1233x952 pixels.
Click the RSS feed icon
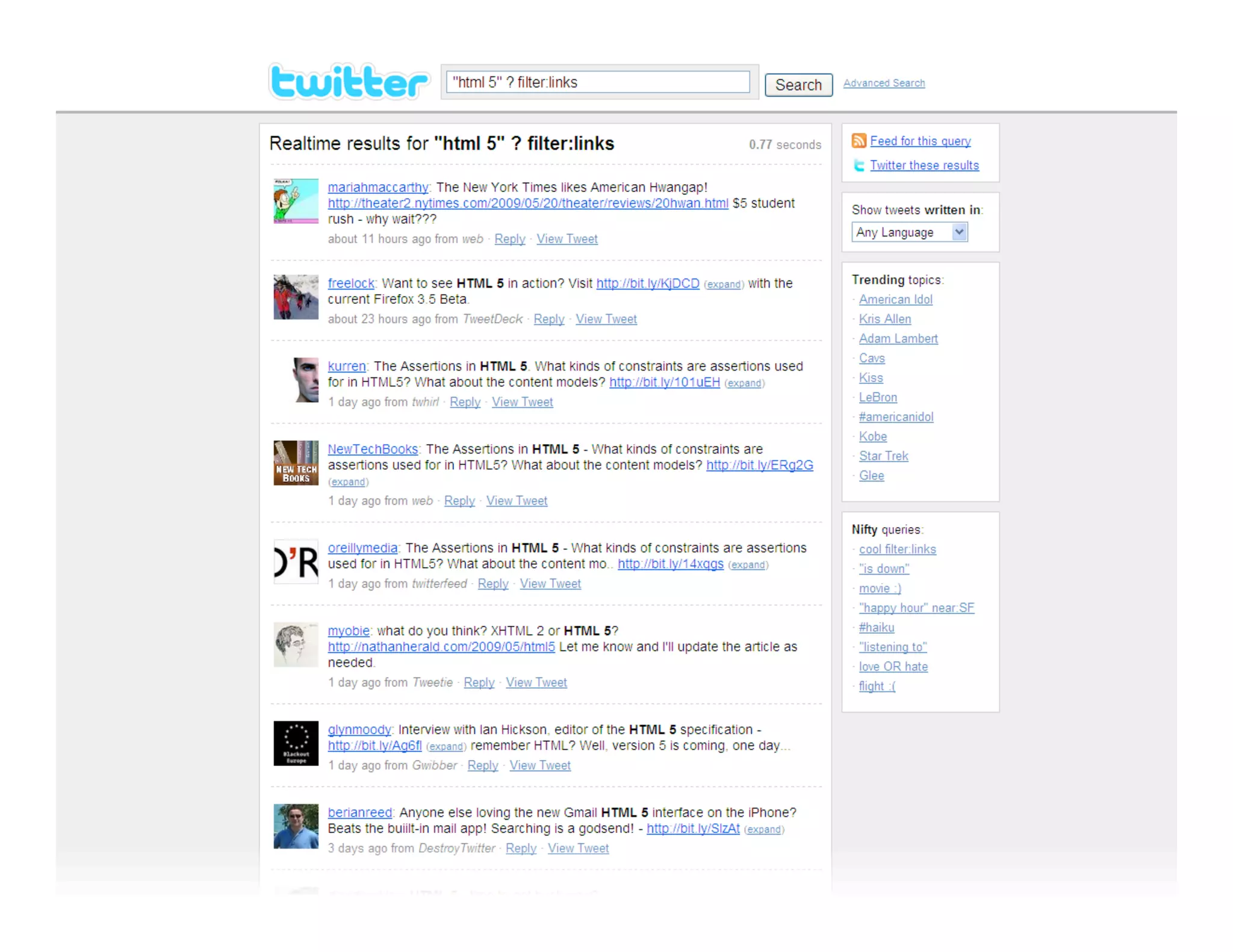click(859, 141)
